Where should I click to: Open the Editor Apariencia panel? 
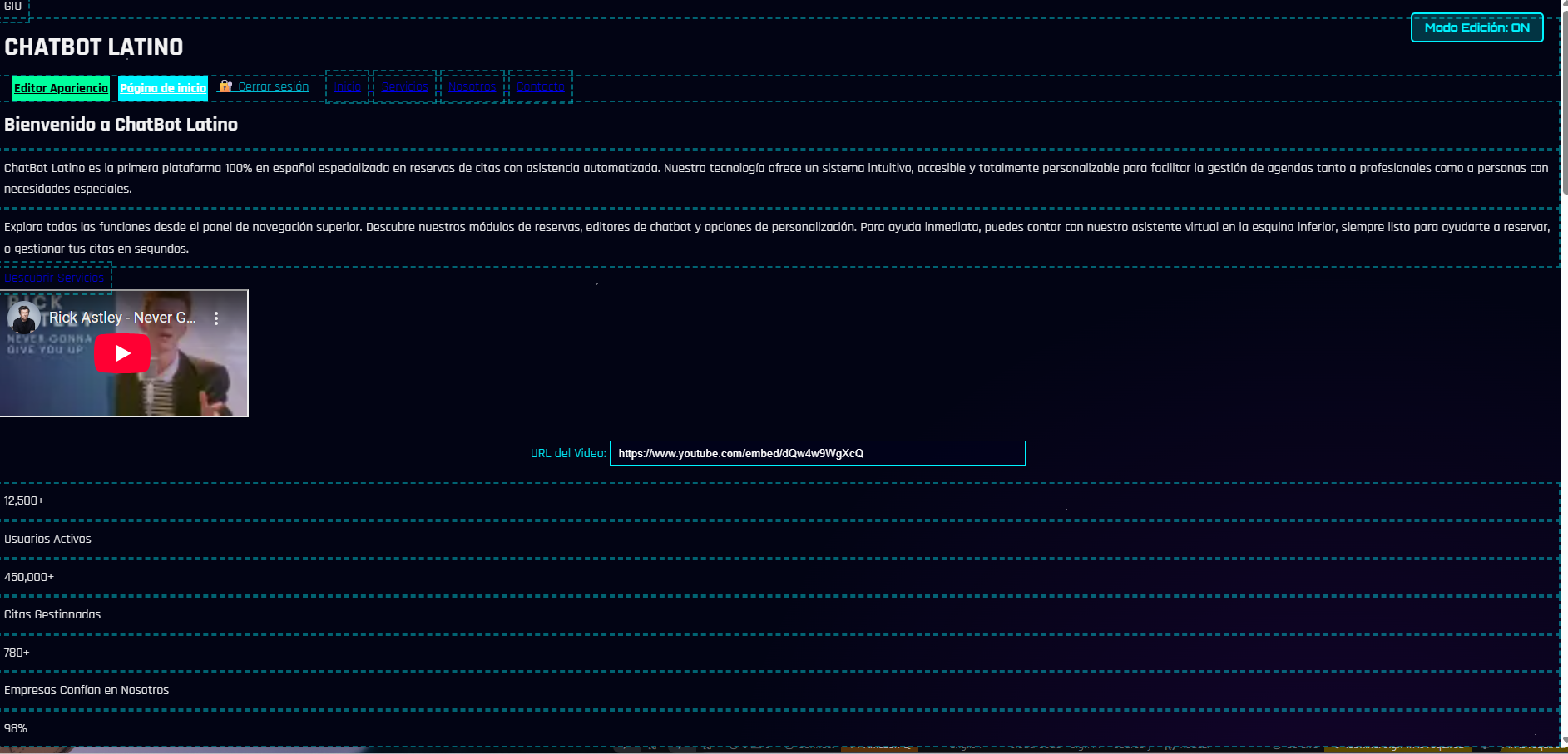pos(60,88)
